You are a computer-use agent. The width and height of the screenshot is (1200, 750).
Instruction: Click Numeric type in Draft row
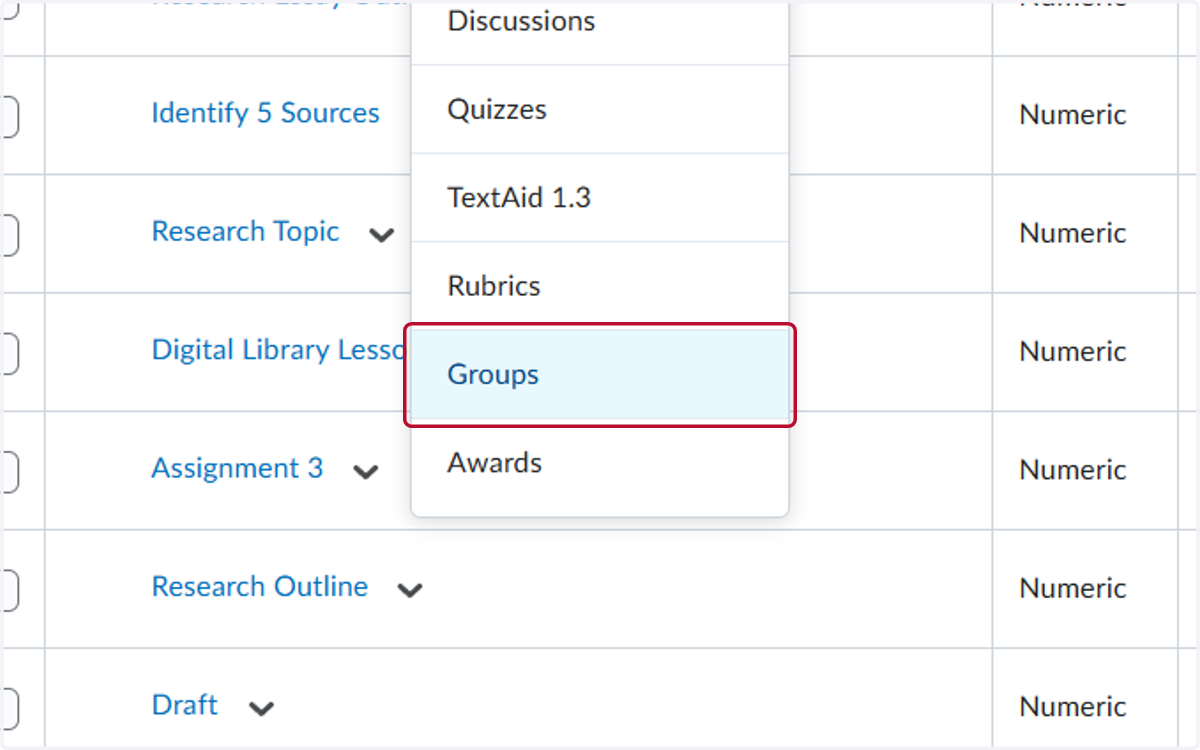click(1073, 707)
